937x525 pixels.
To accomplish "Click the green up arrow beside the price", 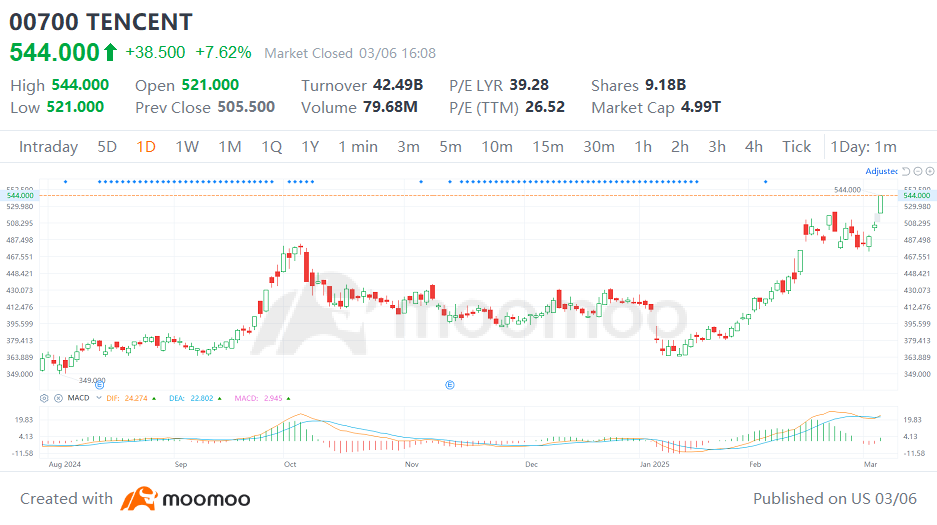I will (x=110, y=53).
